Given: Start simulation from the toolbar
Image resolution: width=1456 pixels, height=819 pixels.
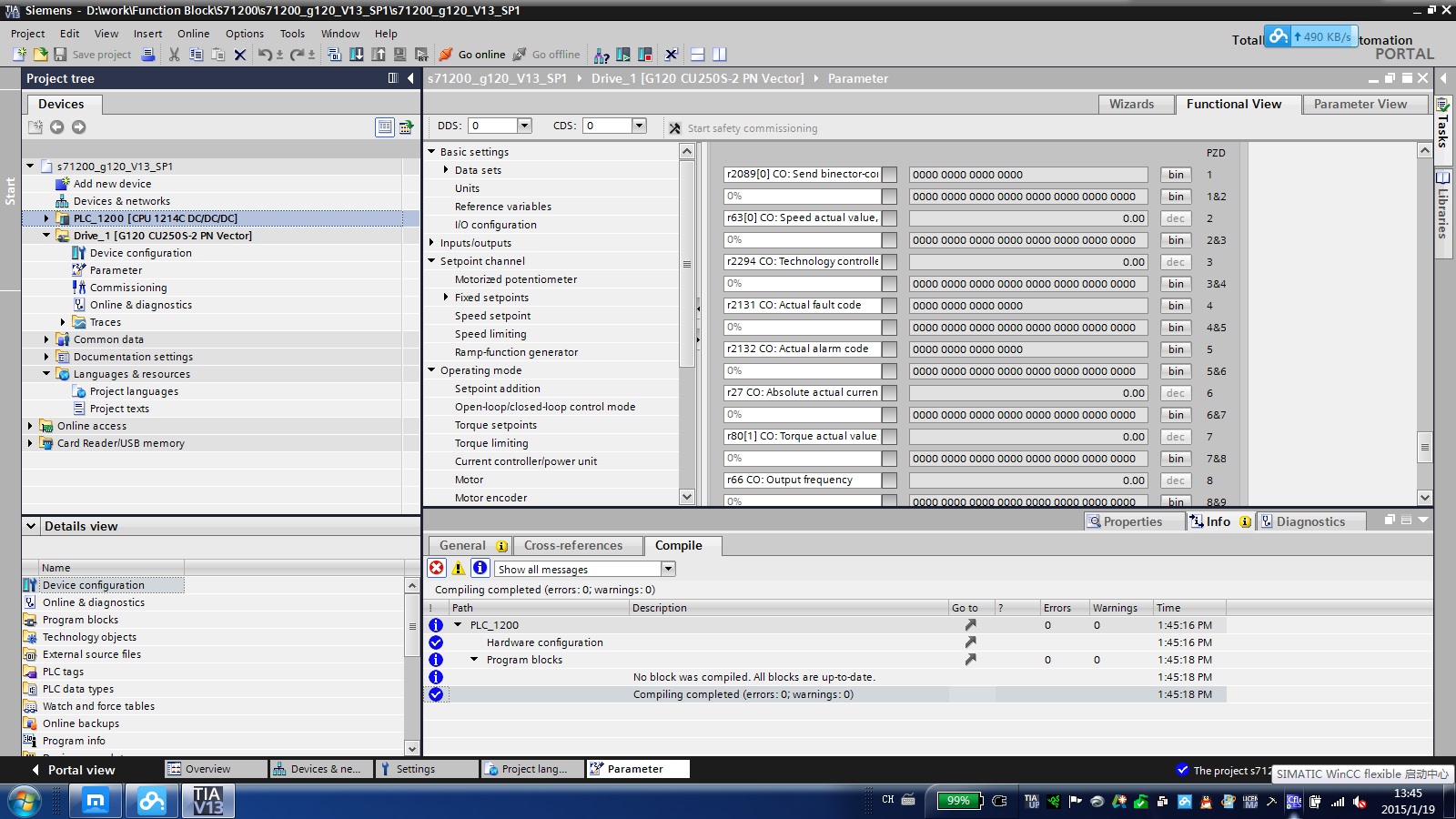Looking at the screenshot, I should [x=399, y=55].
